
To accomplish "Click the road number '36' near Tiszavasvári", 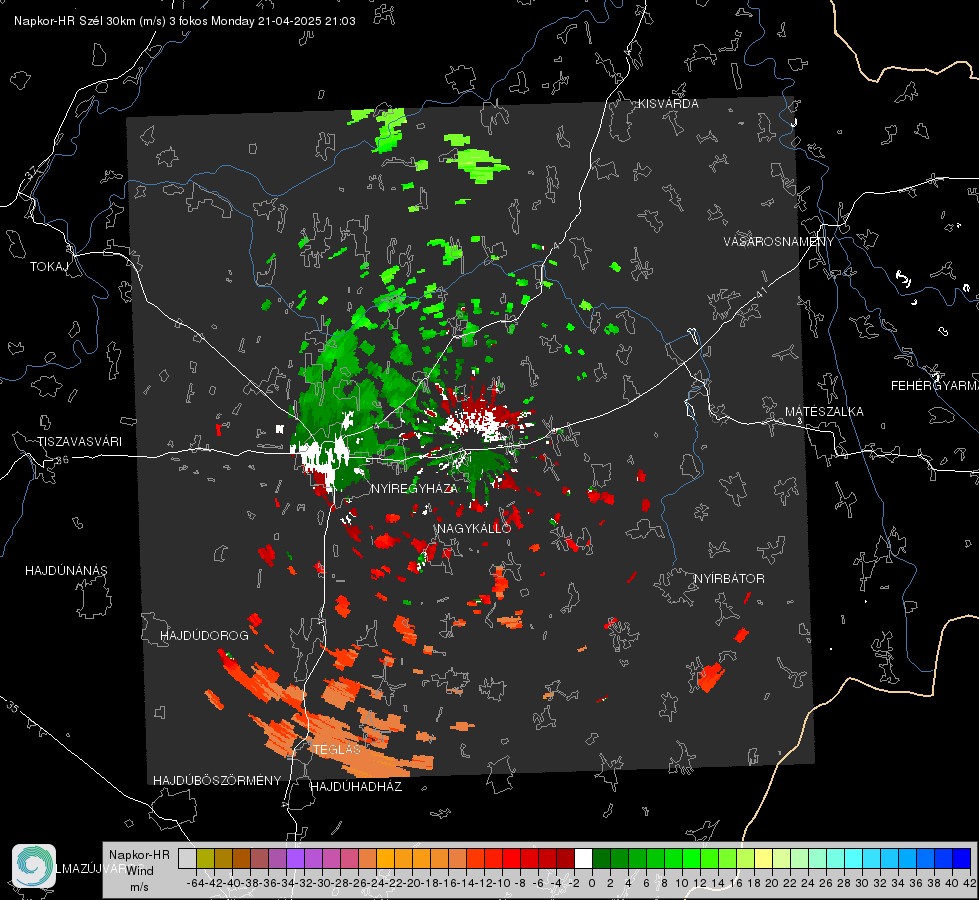I will coord(62,460).
